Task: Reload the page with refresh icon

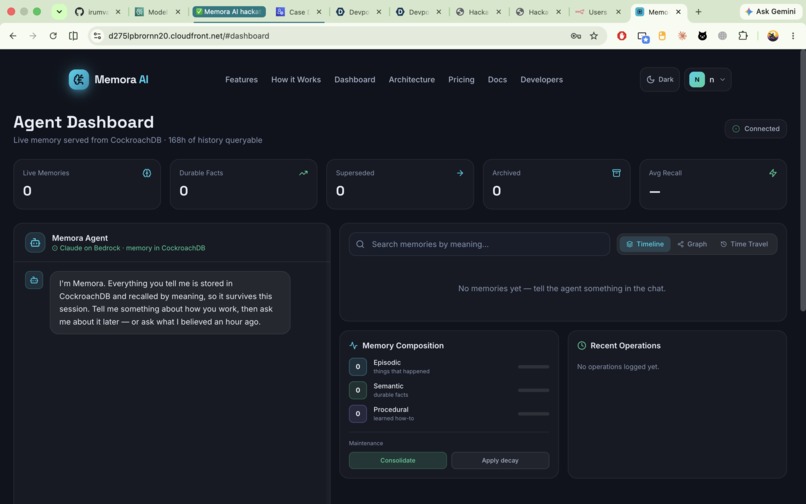Action: [x=53, y=36]
